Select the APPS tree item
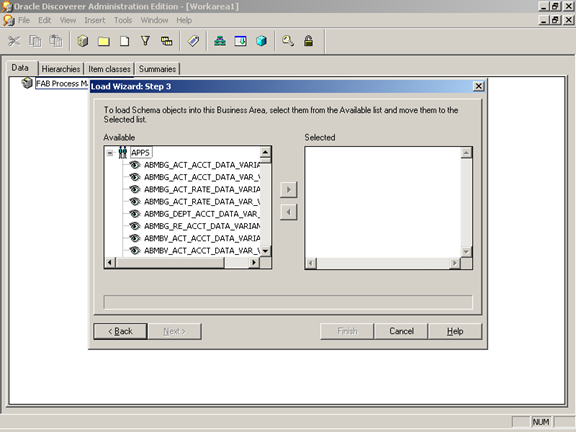 pos(140,152)
